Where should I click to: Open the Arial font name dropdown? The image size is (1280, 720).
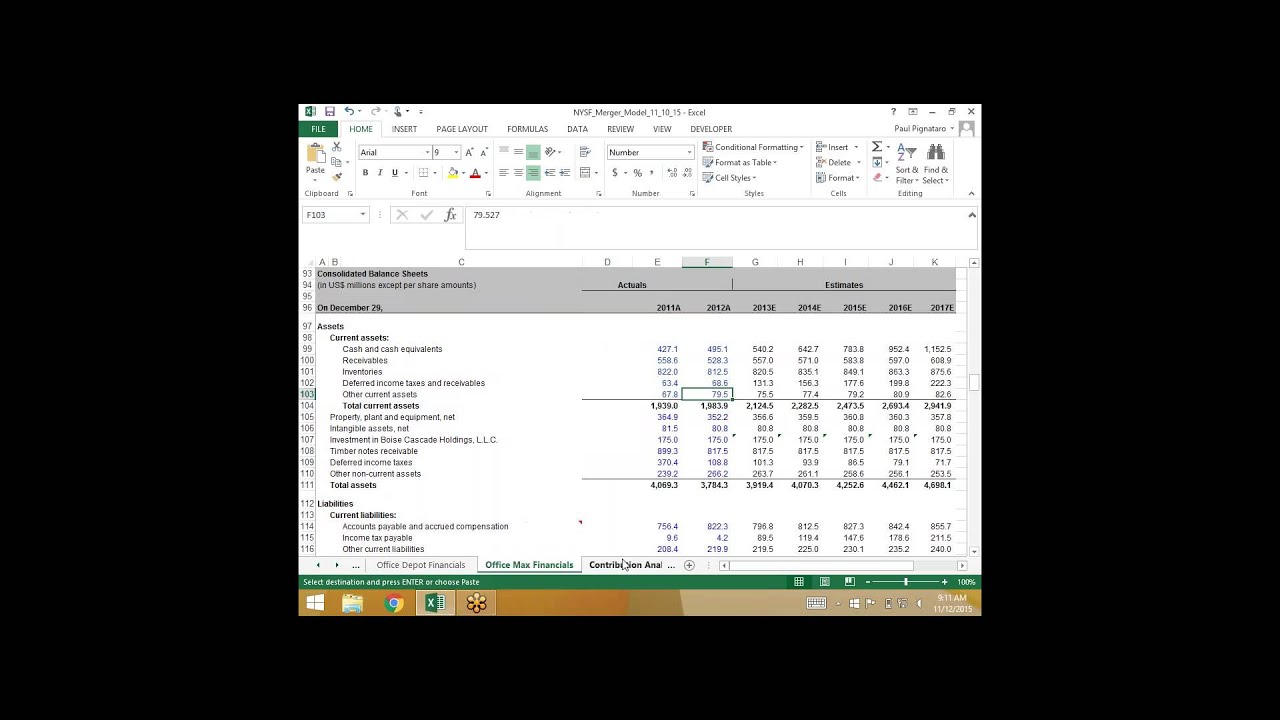tap(427, 152)
